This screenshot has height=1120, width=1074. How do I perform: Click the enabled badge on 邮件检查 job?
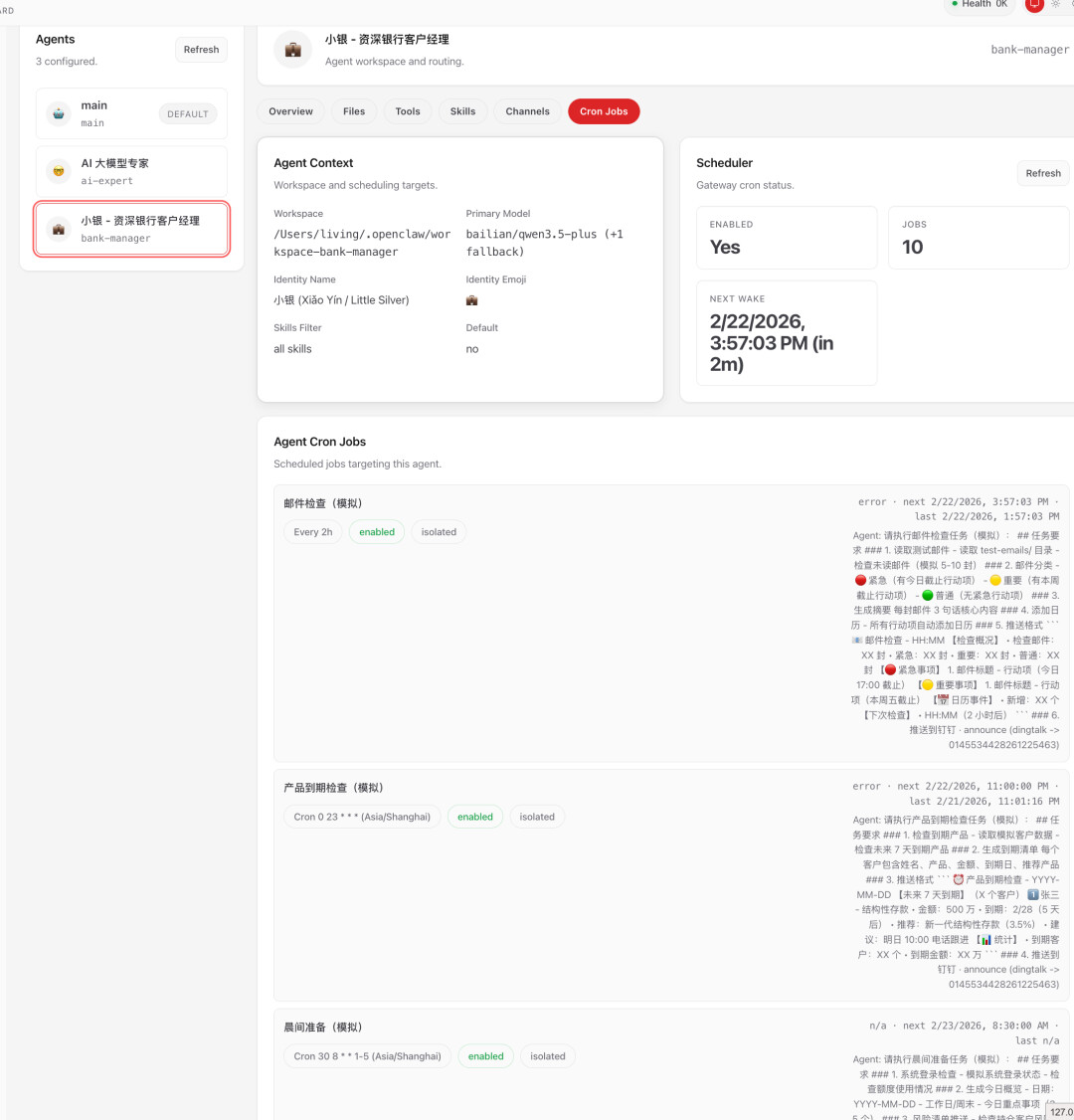pos(377,532)
